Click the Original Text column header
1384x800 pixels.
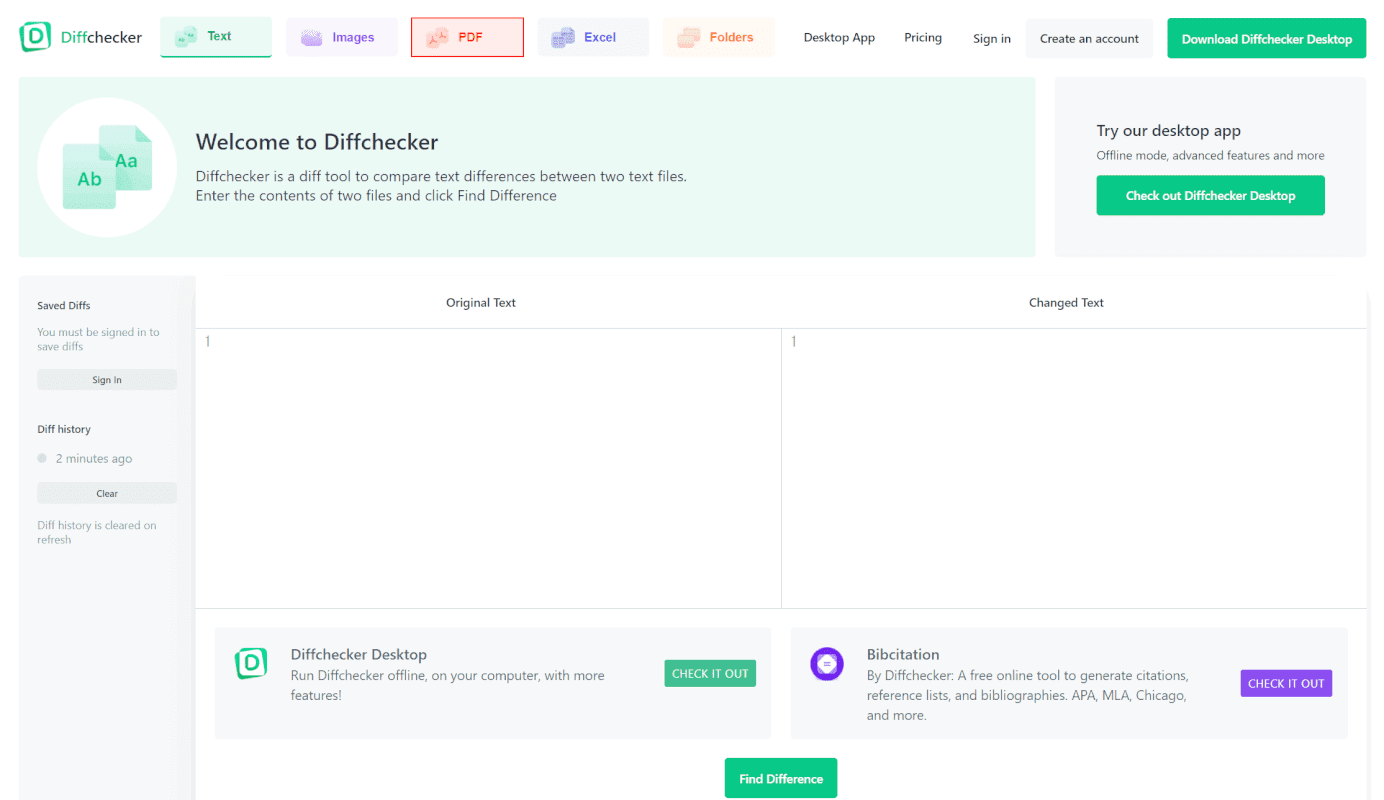(x=481, y=303)
